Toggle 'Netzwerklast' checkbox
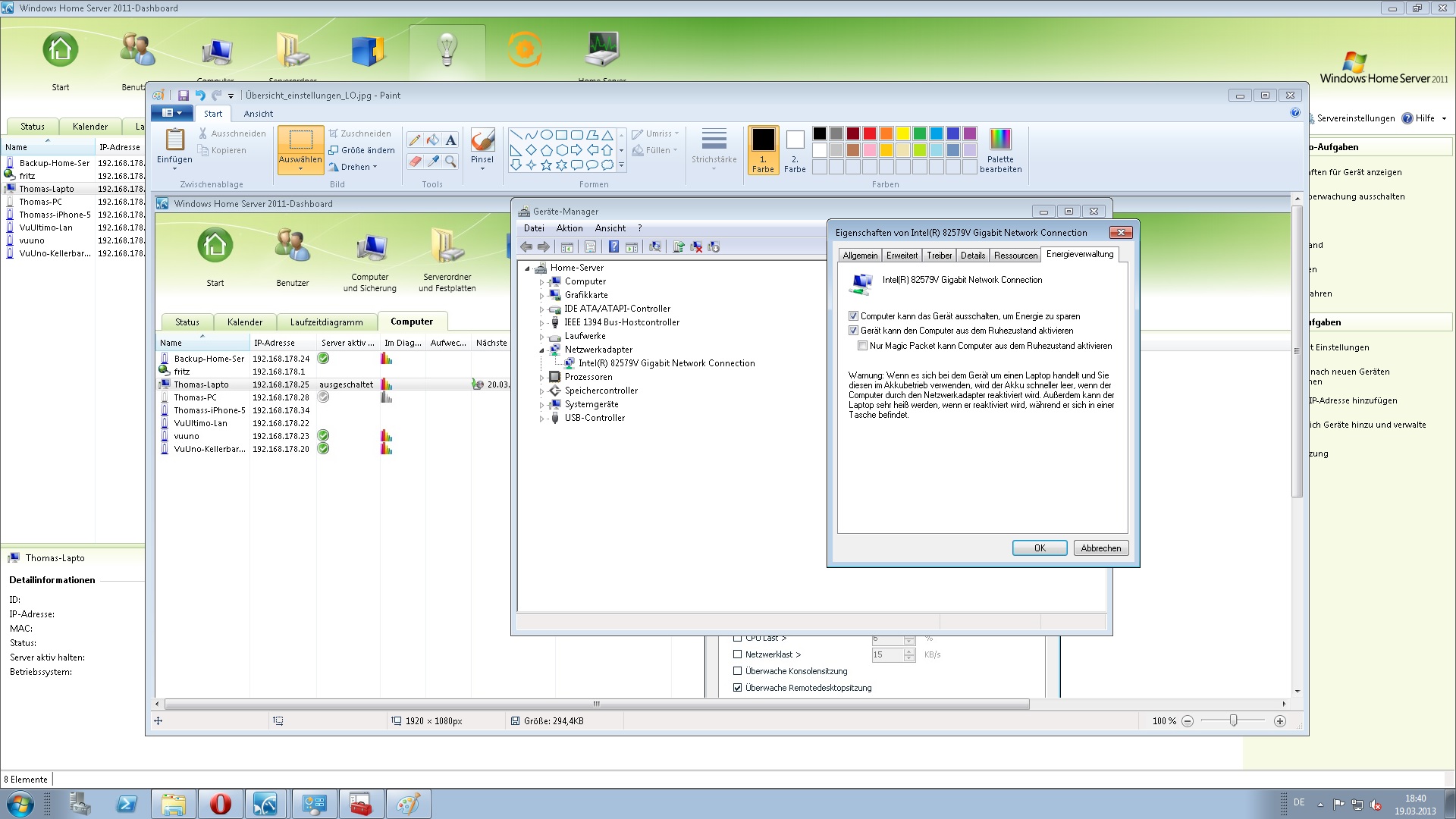Screen dimensions: 1456x819 pyautogui.click(x=737, y=654)
